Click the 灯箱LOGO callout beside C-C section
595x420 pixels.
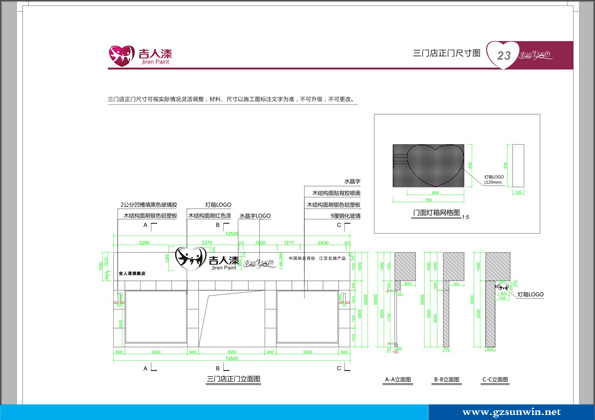click(530, 294)
